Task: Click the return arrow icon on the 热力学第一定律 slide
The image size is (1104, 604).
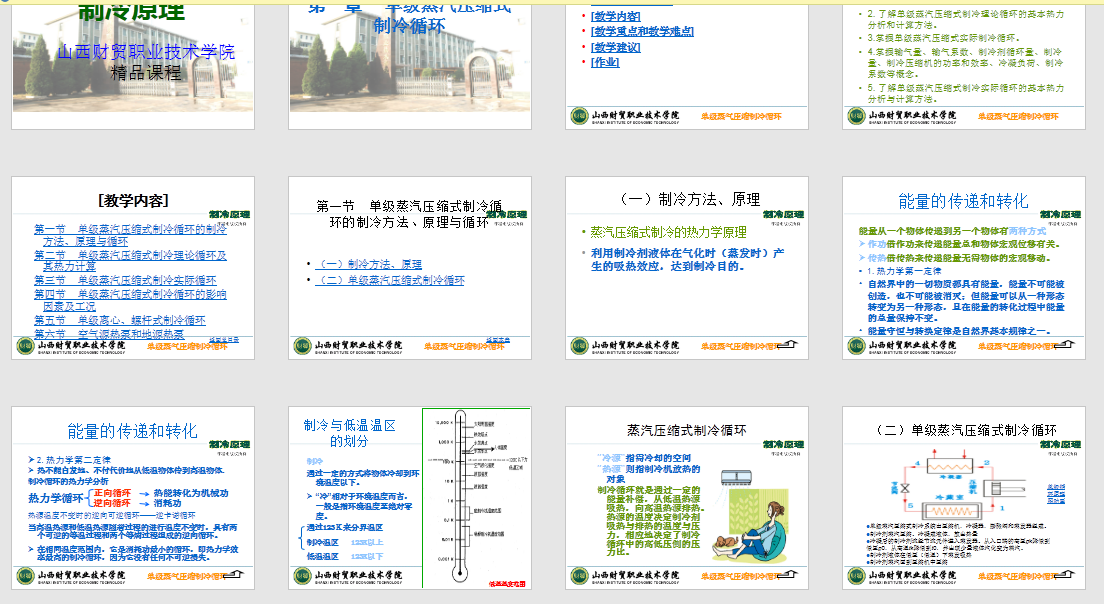Action: (x=1064, y=344)
